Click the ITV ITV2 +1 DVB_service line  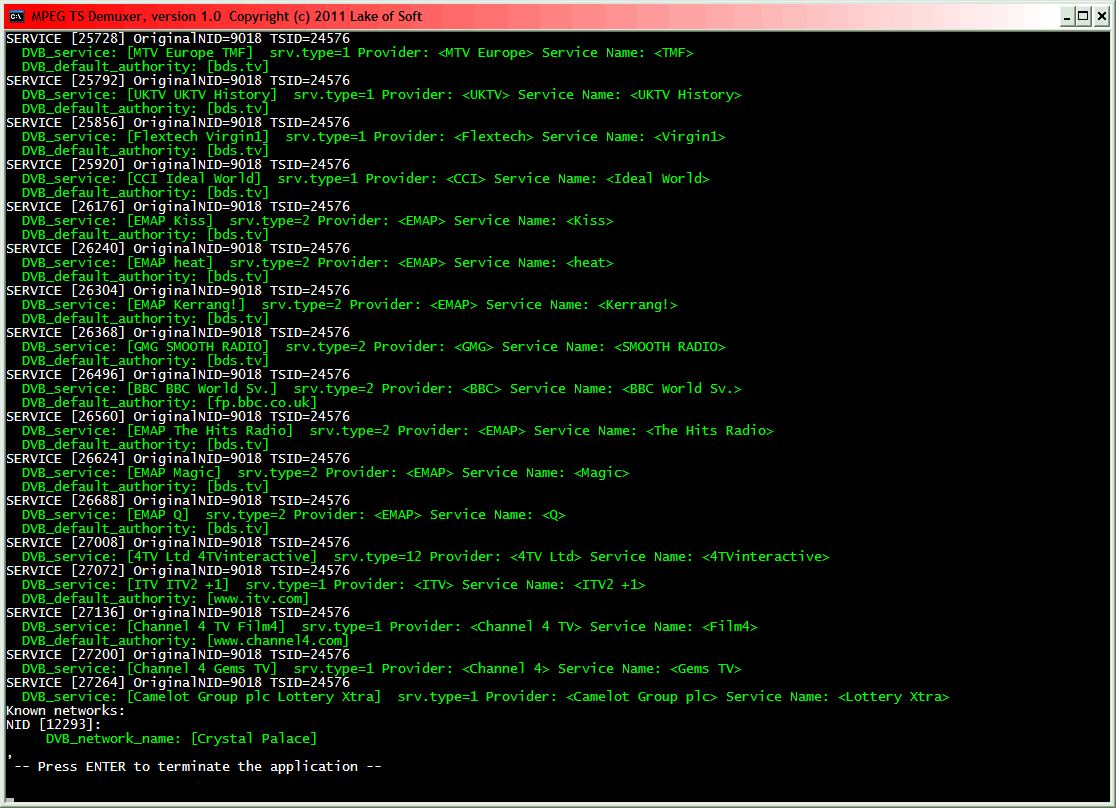click(334, 584)
